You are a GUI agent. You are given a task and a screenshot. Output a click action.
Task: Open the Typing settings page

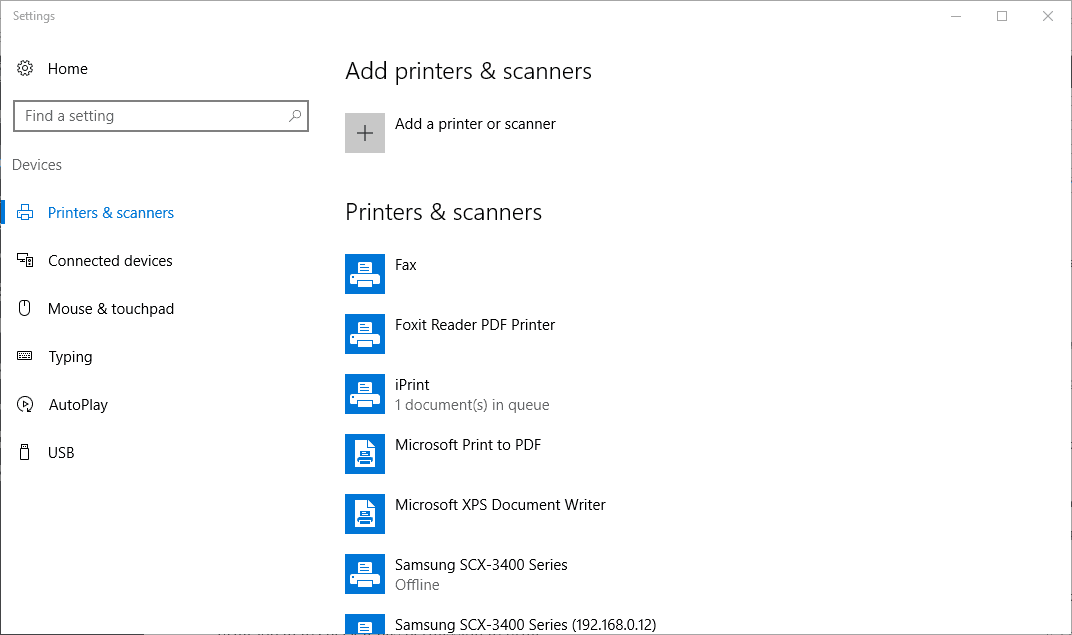click(70, 357)
